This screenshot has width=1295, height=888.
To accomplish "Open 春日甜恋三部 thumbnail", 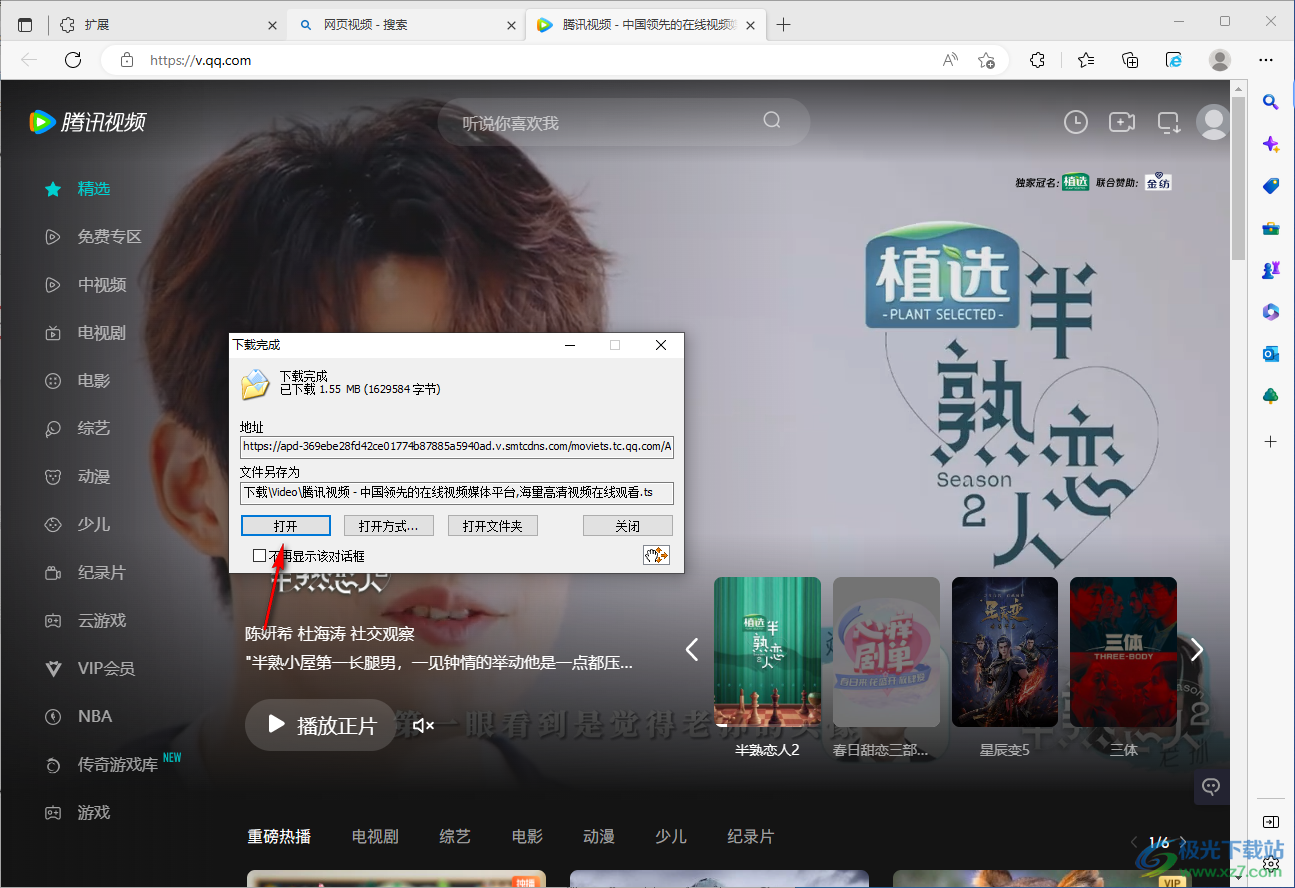I will (x=886, y=652).
